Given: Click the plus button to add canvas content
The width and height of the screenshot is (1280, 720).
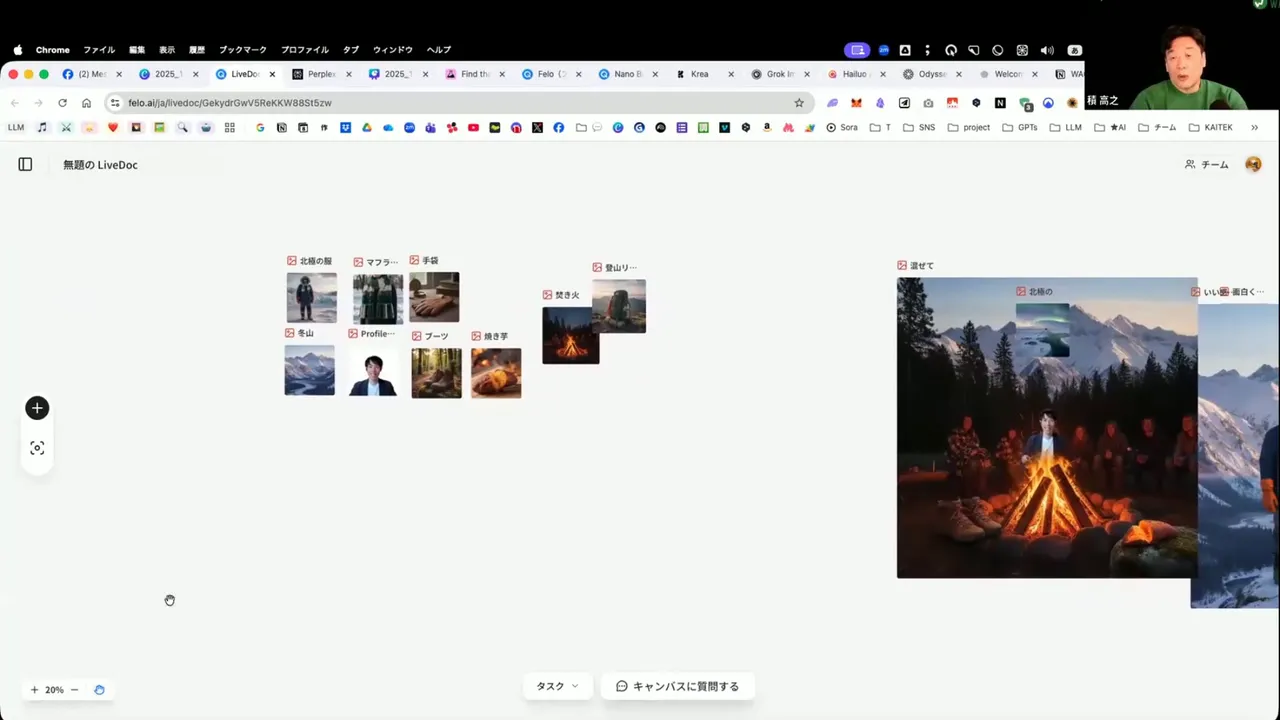Looking at the screenshot, I should point(37,407).
